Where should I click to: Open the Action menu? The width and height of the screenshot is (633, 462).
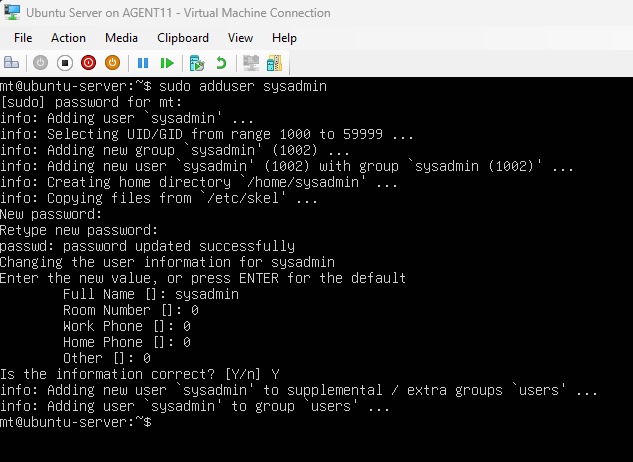point(68,38)
